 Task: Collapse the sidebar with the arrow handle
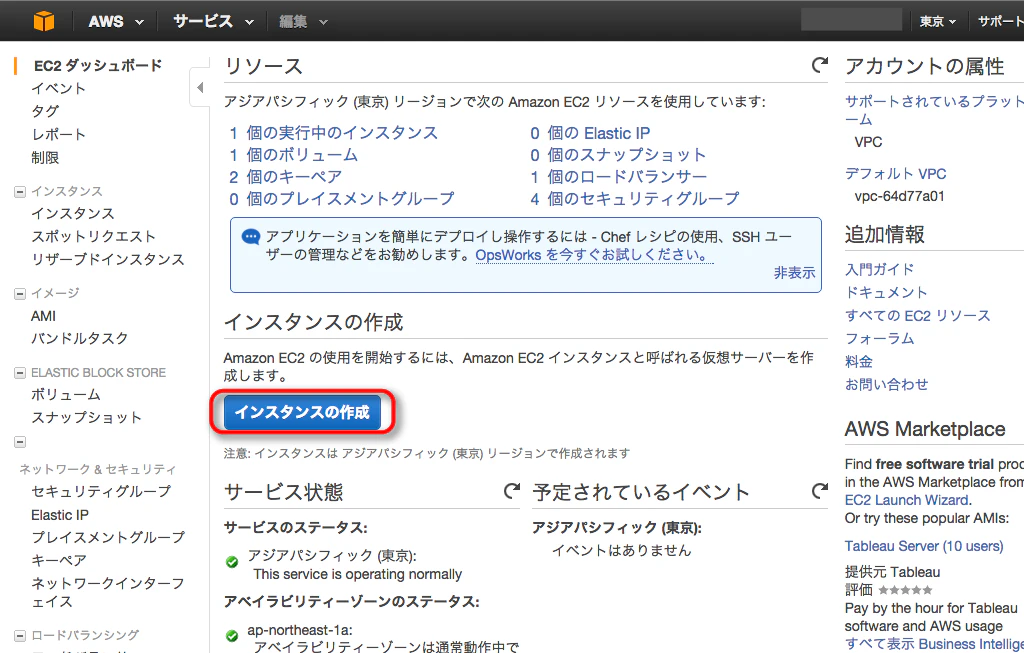[x=200, y=87]
